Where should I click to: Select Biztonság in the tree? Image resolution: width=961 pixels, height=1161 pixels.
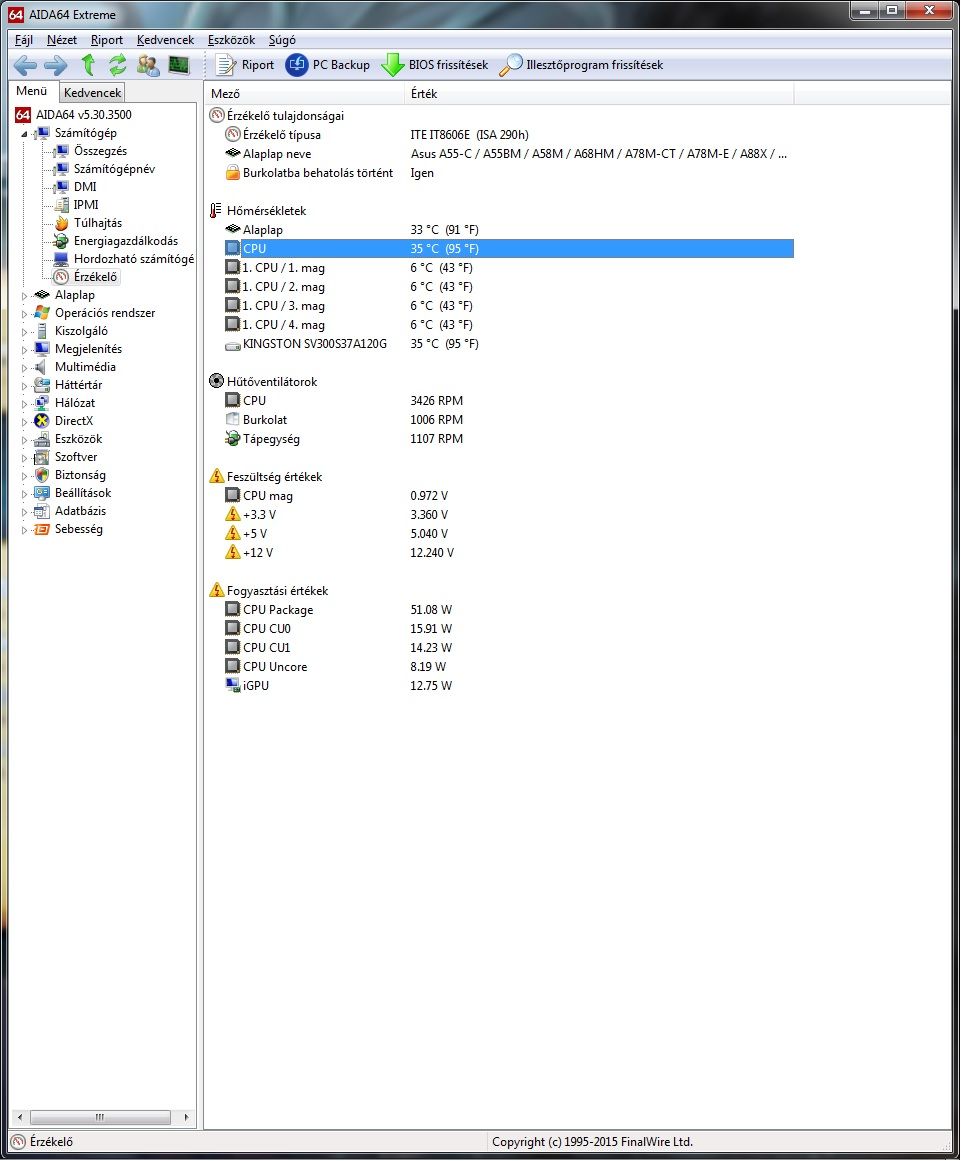(x=80, y=475)
